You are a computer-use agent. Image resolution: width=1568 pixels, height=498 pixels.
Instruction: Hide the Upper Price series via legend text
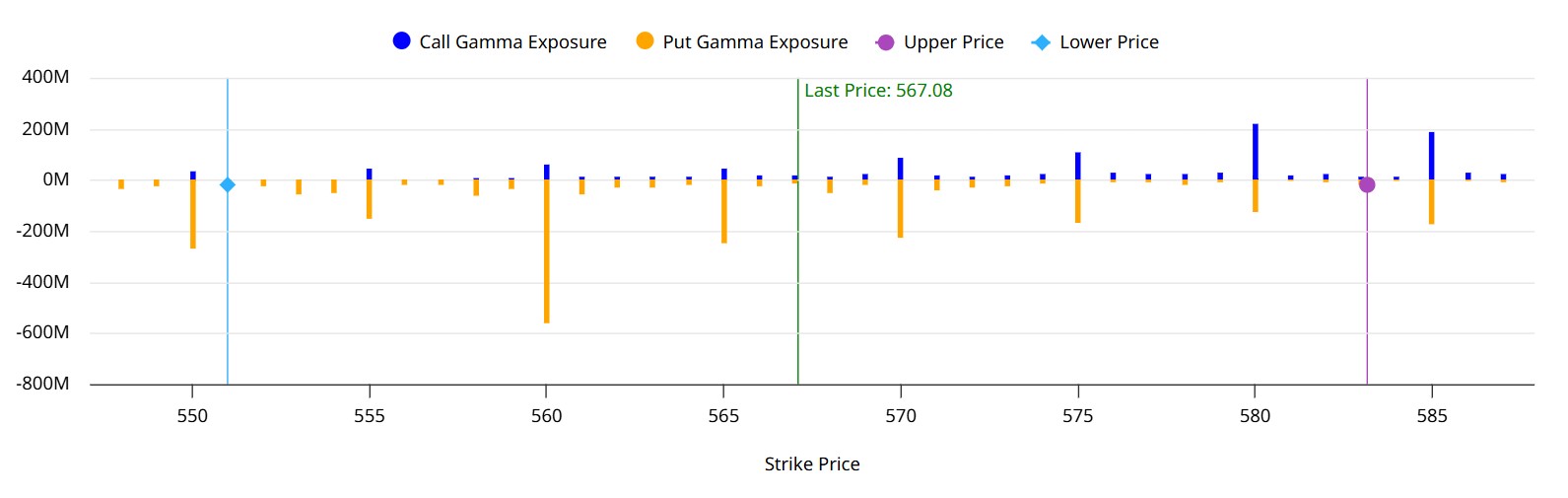click(953, 42)
